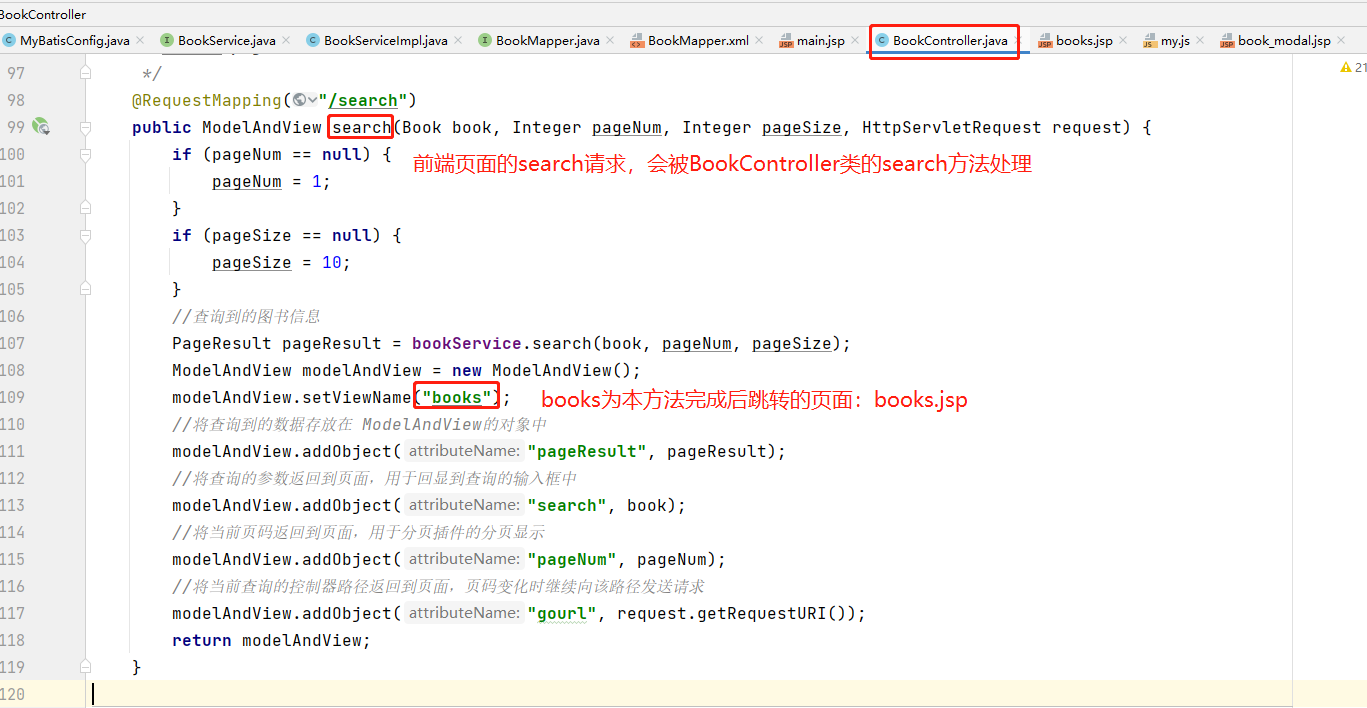The width and height of the screenshot is (1367, 708).
Task: Click the @RequestMapping annotation
Action: pyautogui.click(x=207, y=100)
